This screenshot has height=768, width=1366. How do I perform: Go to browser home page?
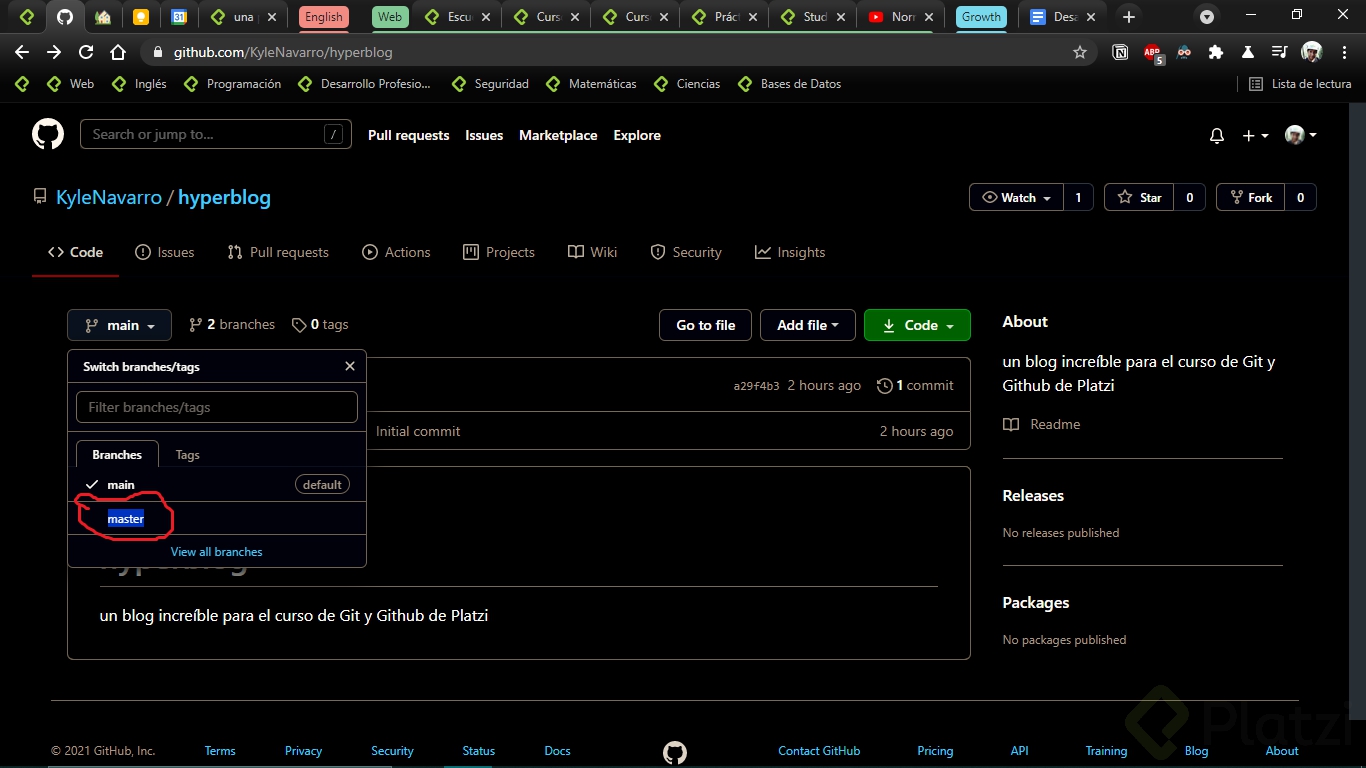[x=118, y=52]
